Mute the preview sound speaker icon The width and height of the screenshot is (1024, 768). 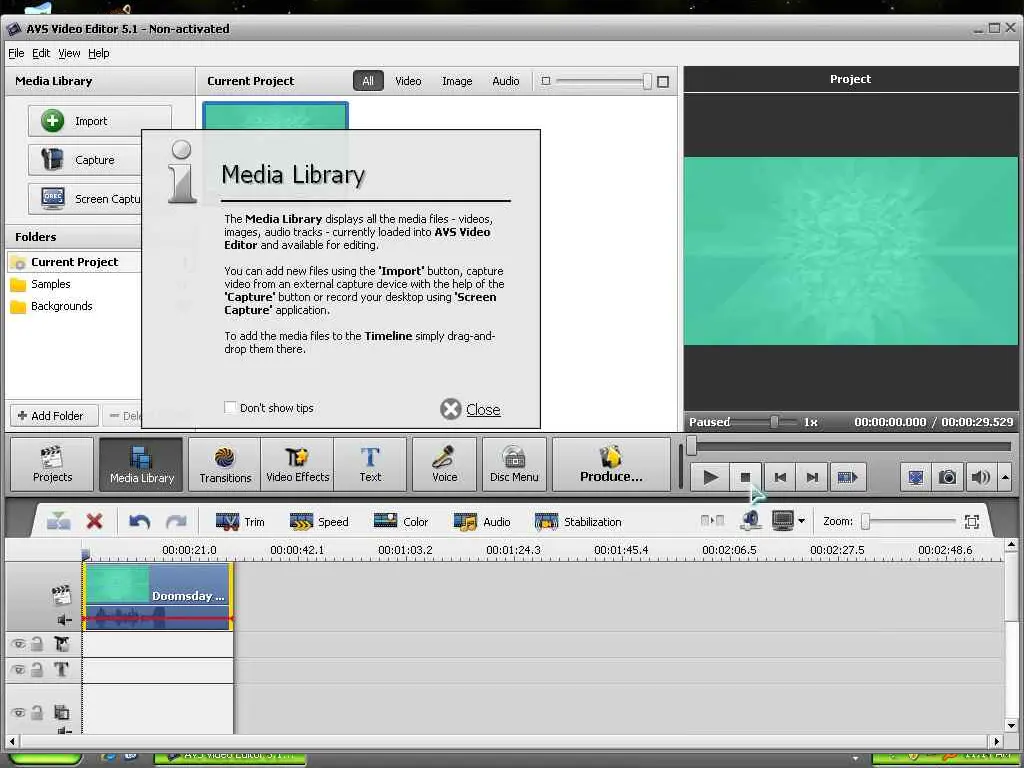(980, 477)
